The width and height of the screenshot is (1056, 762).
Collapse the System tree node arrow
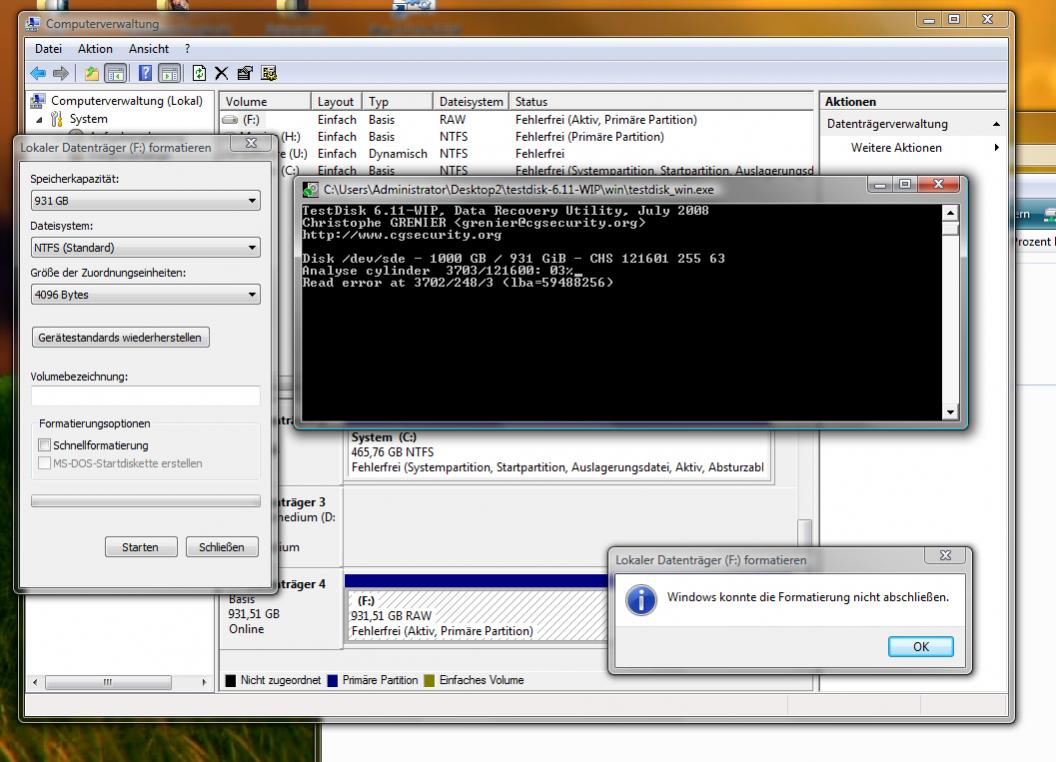point(39,120)
